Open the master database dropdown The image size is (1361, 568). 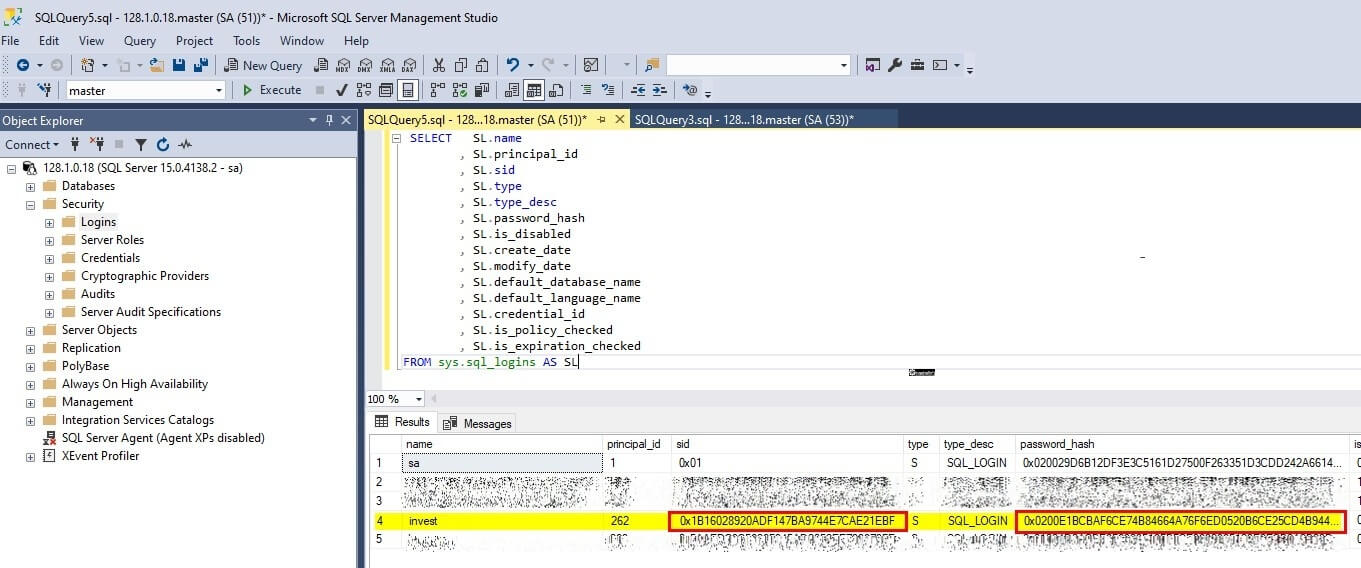(219, 90)
